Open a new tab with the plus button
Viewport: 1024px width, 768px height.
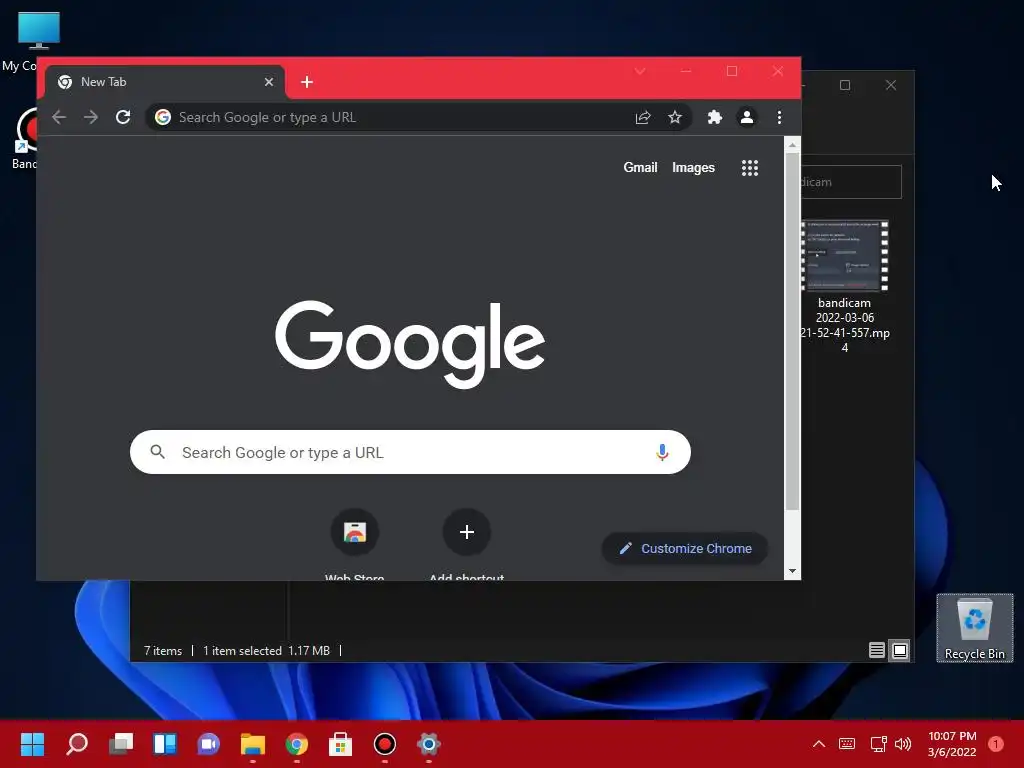(x=307, y=82)
